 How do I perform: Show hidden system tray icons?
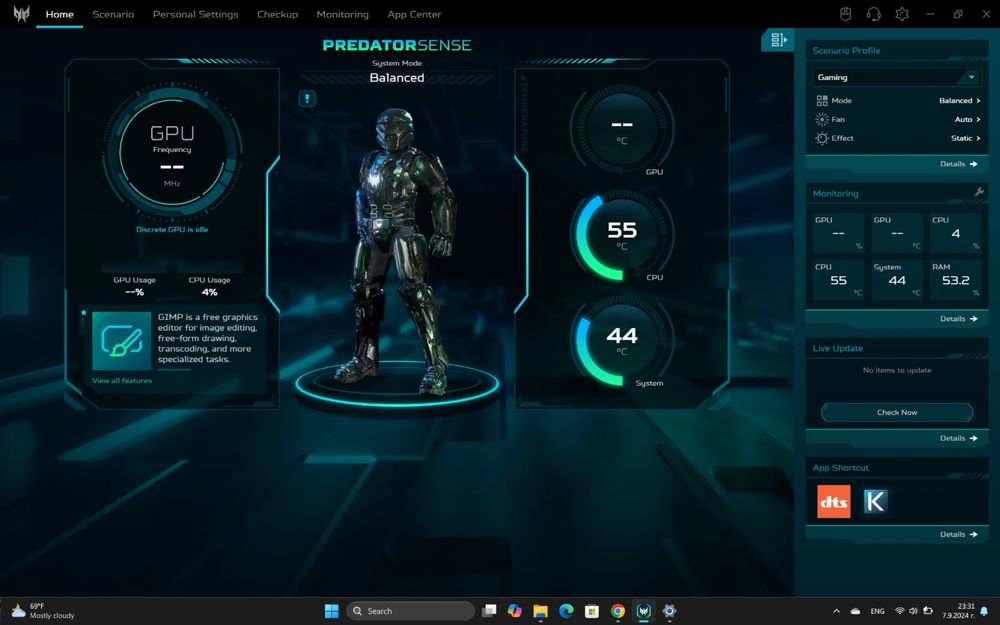(x=836, y=611)
